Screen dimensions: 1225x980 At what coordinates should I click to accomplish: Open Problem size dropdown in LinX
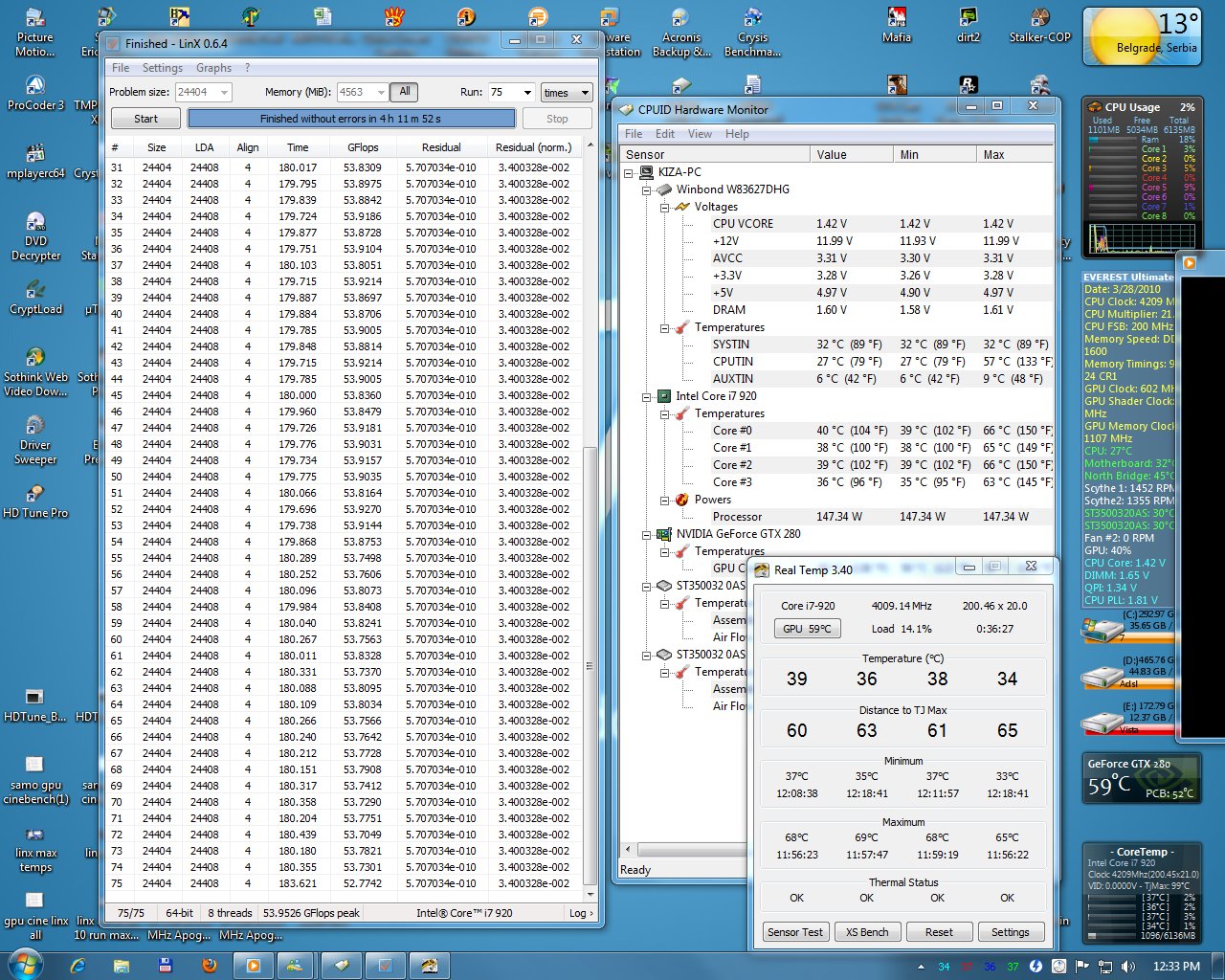[x=224, y=92]
